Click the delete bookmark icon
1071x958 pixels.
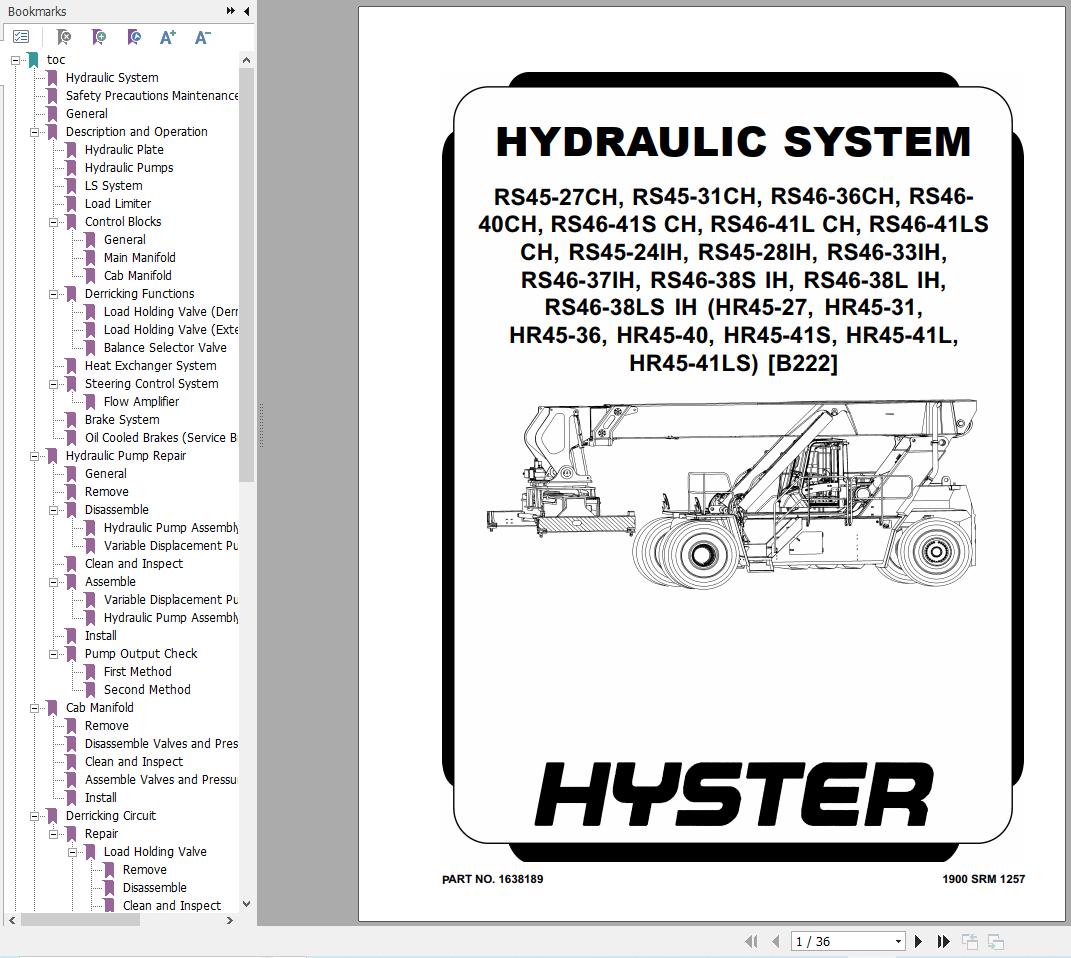coord(64,37)
